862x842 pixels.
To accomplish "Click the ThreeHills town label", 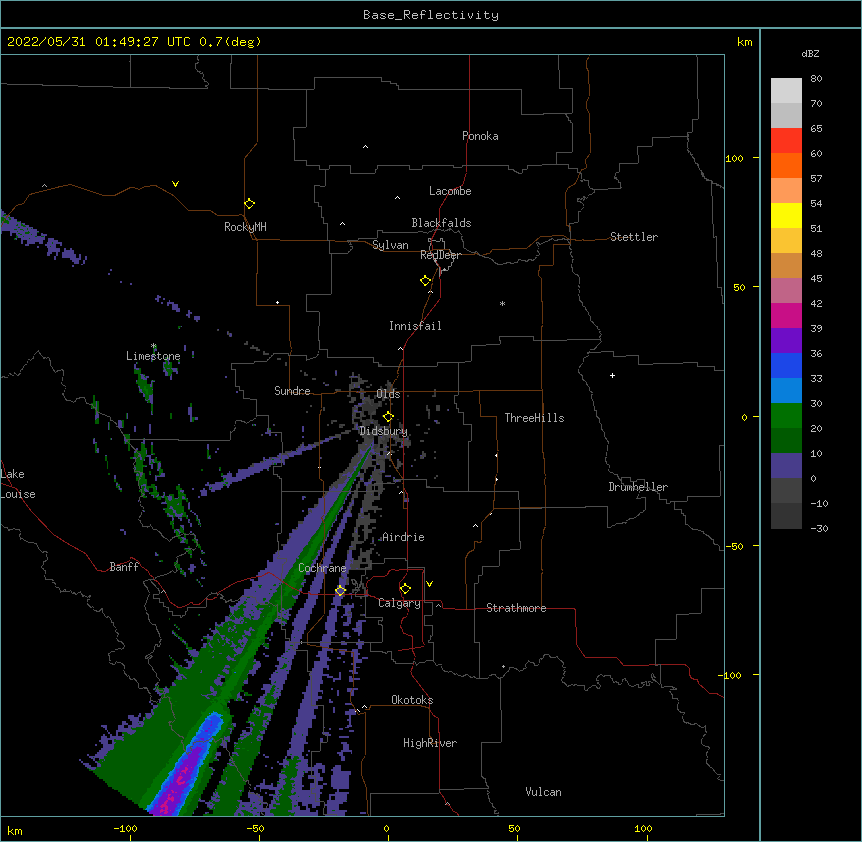I will coord(534,418).
